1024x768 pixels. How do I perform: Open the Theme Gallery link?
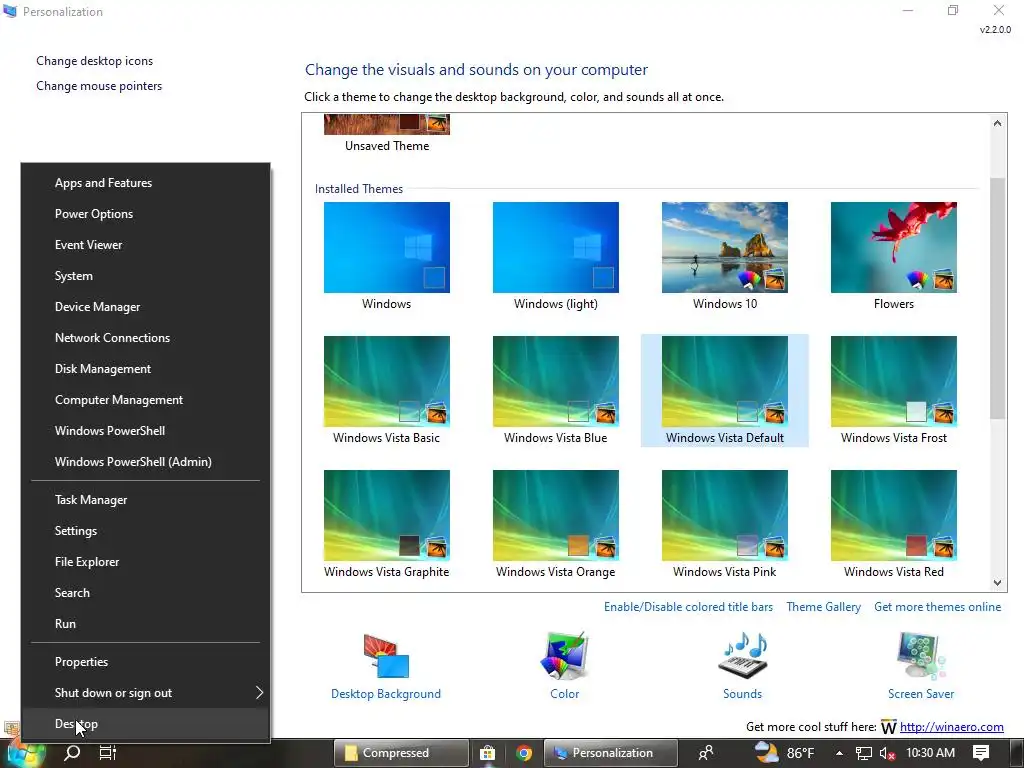(824, 607)
